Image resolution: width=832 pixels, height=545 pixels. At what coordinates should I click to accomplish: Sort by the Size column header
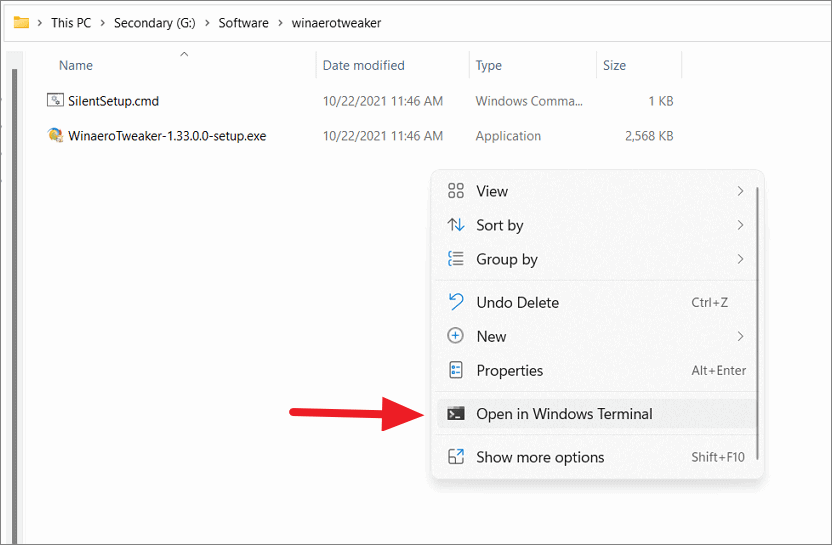[614, 65]
